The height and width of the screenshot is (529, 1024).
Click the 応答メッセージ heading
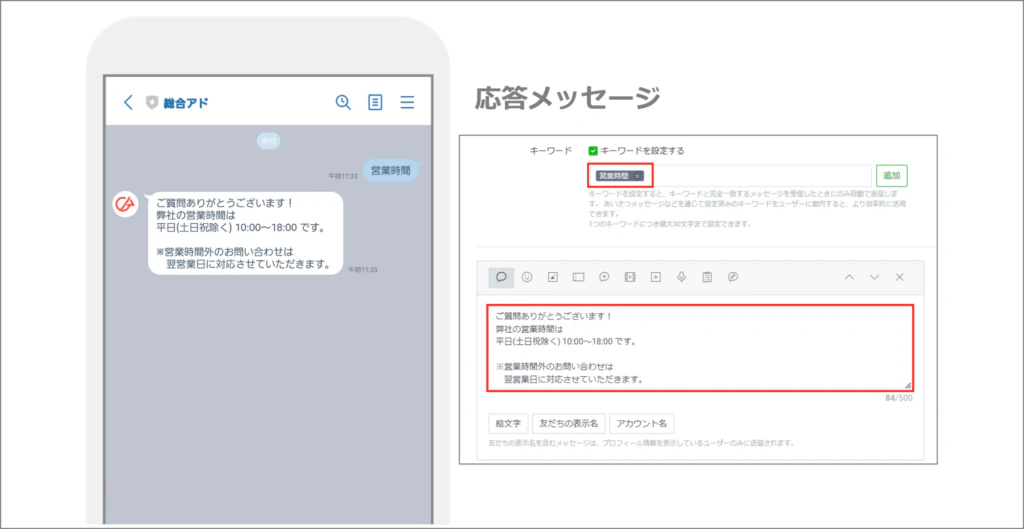point(566,99)
